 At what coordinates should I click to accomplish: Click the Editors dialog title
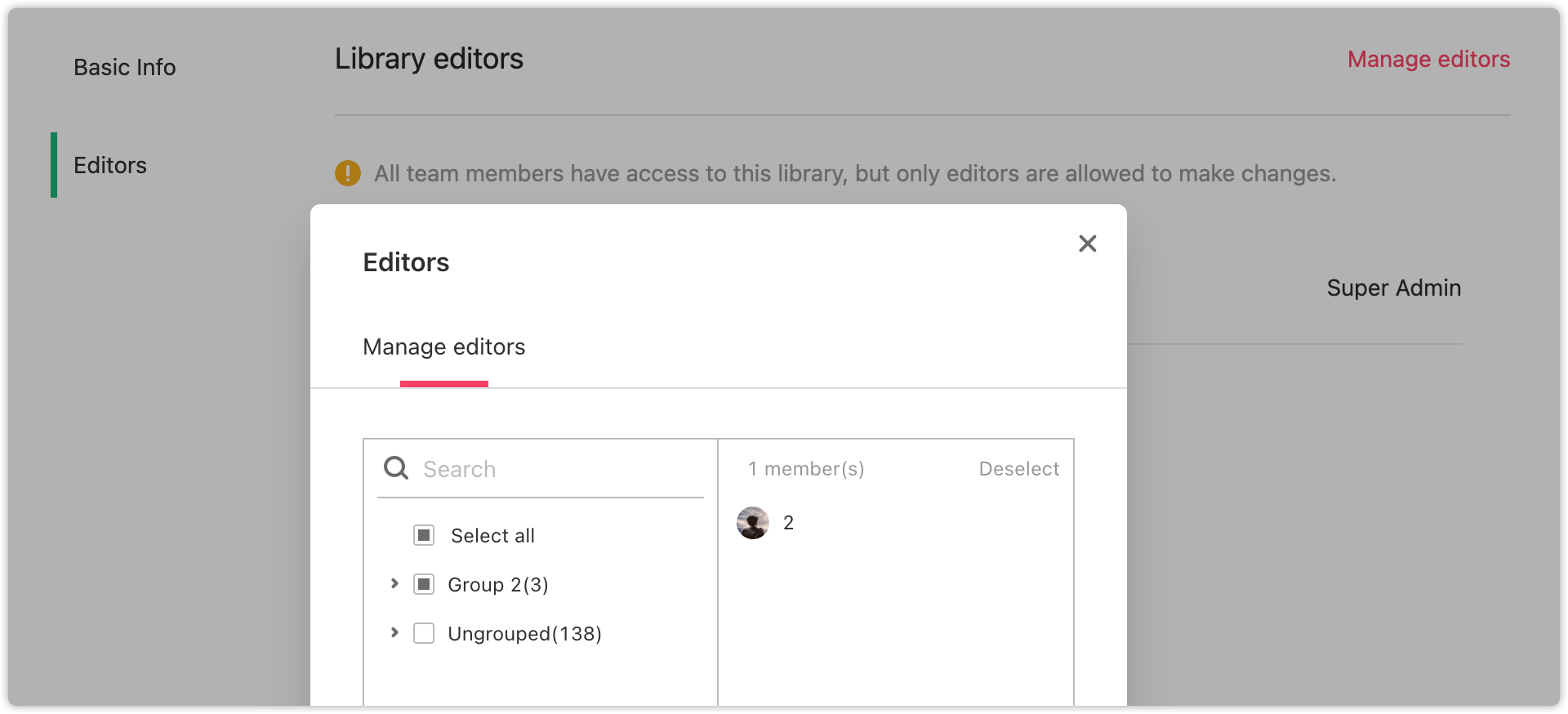pyautogui.click(x=406, y=262)
